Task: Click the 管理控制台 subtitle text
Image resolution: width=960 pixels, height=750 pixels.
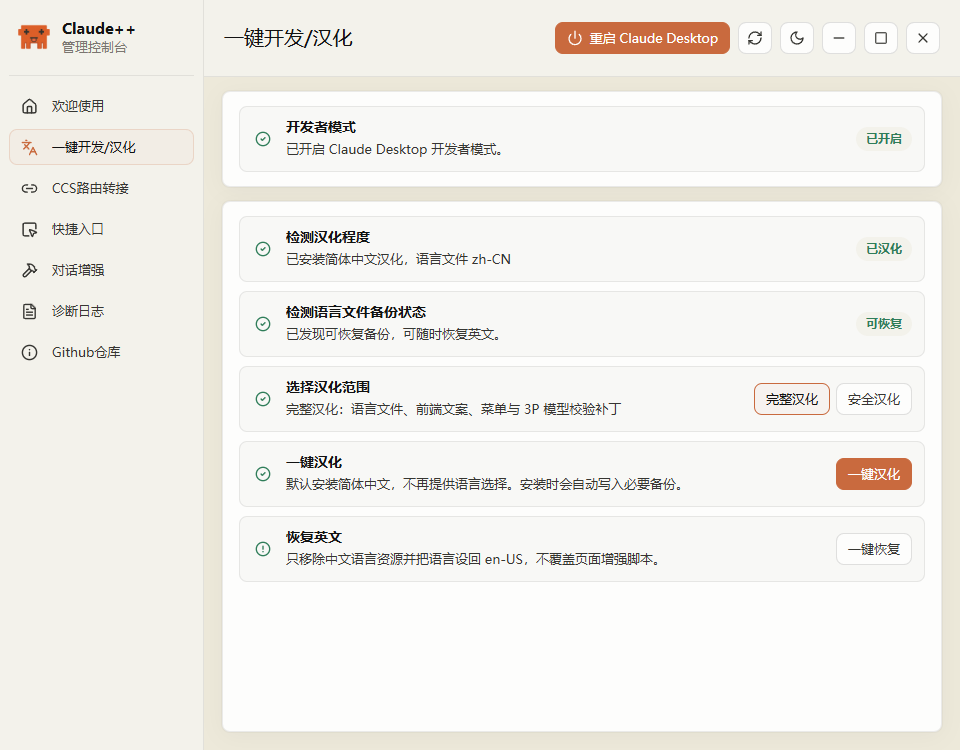Action: 94,48
